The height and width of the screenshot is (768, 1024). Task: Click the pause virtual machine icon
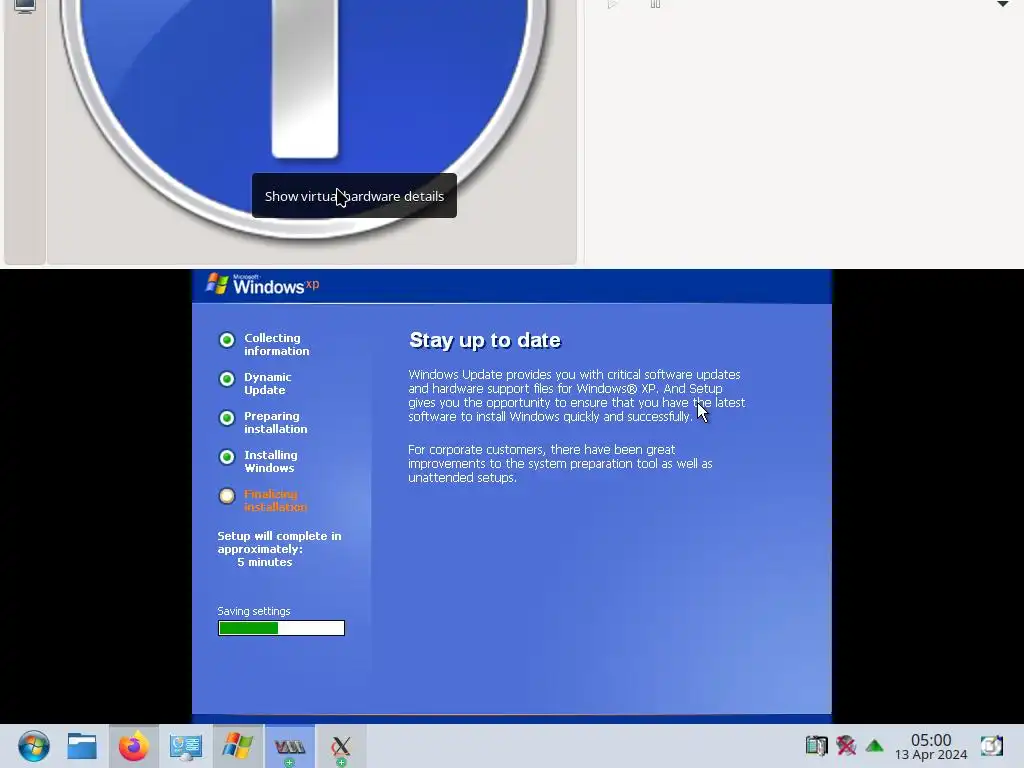point(655,5)
